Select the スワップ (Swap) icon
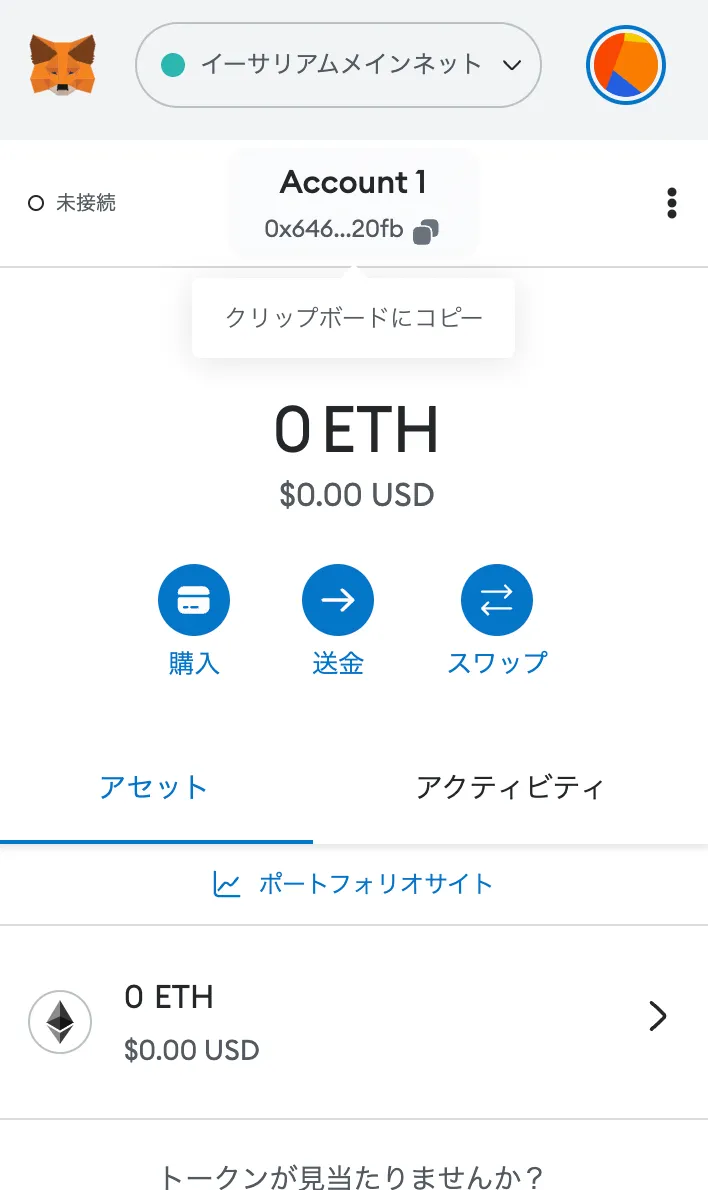The image size is (708, 1190). point(497,599)
